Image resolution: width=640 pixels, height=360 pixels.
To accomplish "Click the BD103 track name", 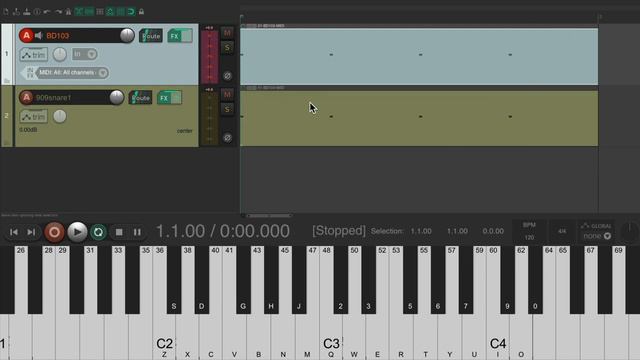I will point(58,36).
